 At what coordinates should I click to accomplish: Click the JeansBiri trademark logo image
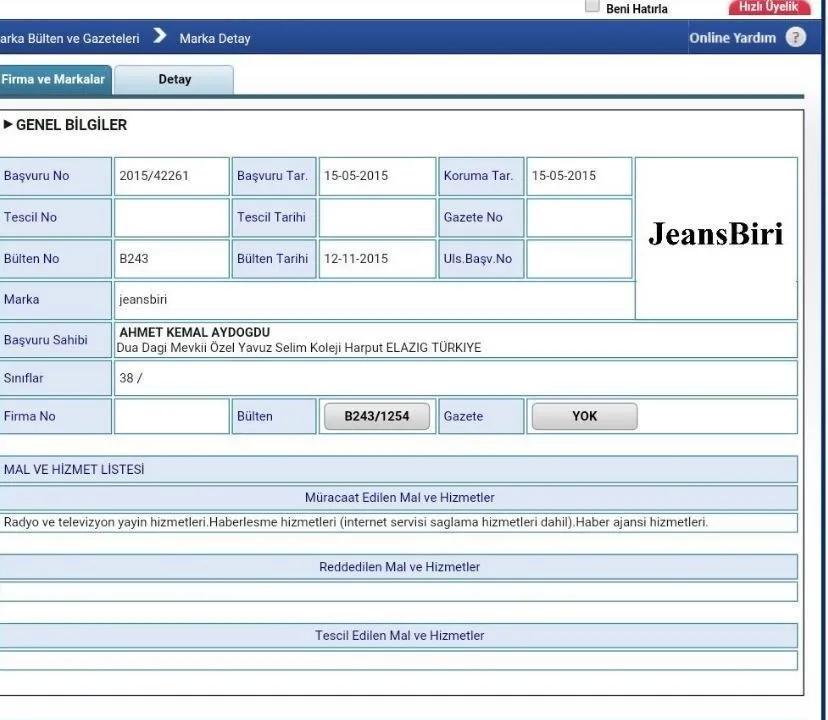[x=716, y=233]
